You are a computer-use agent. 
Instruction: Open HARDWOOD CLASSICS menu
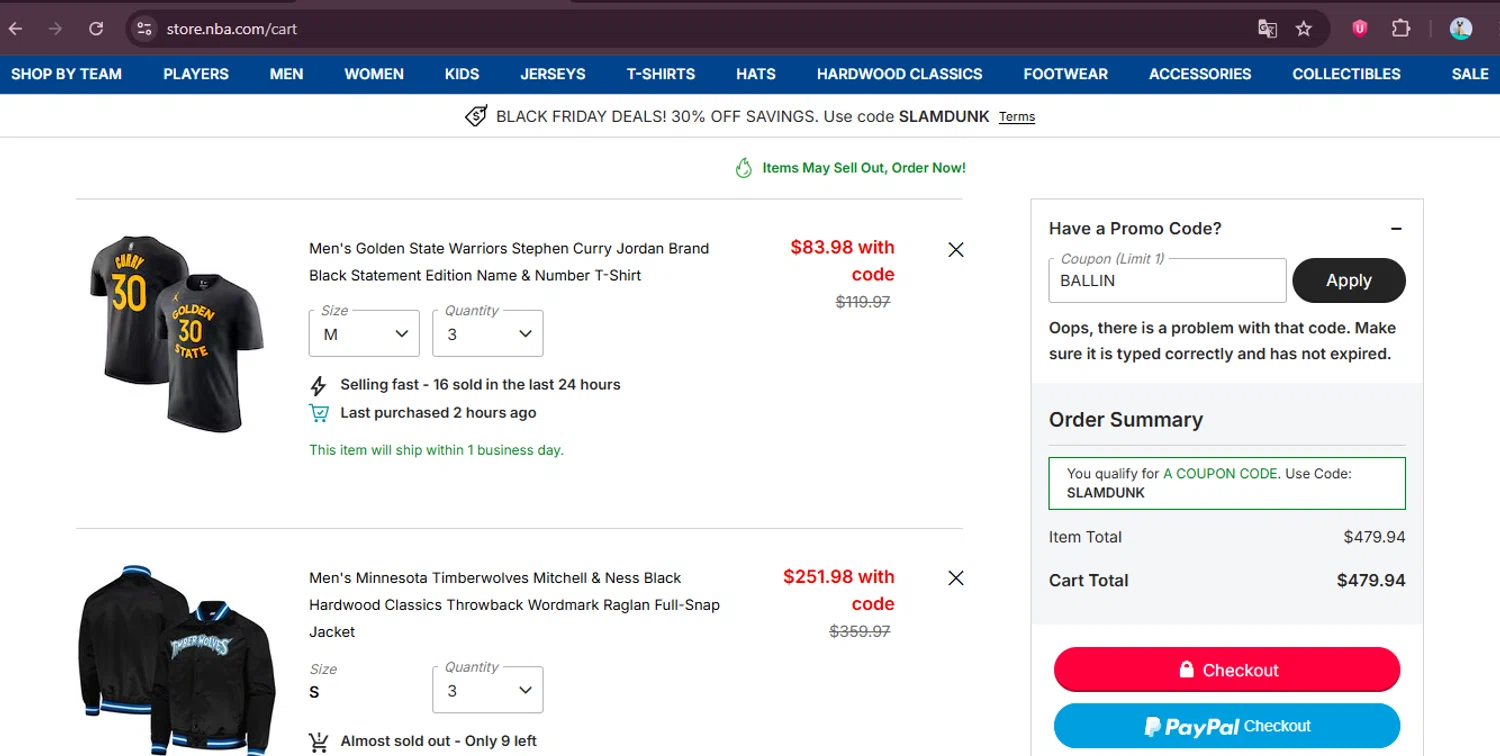900,74
